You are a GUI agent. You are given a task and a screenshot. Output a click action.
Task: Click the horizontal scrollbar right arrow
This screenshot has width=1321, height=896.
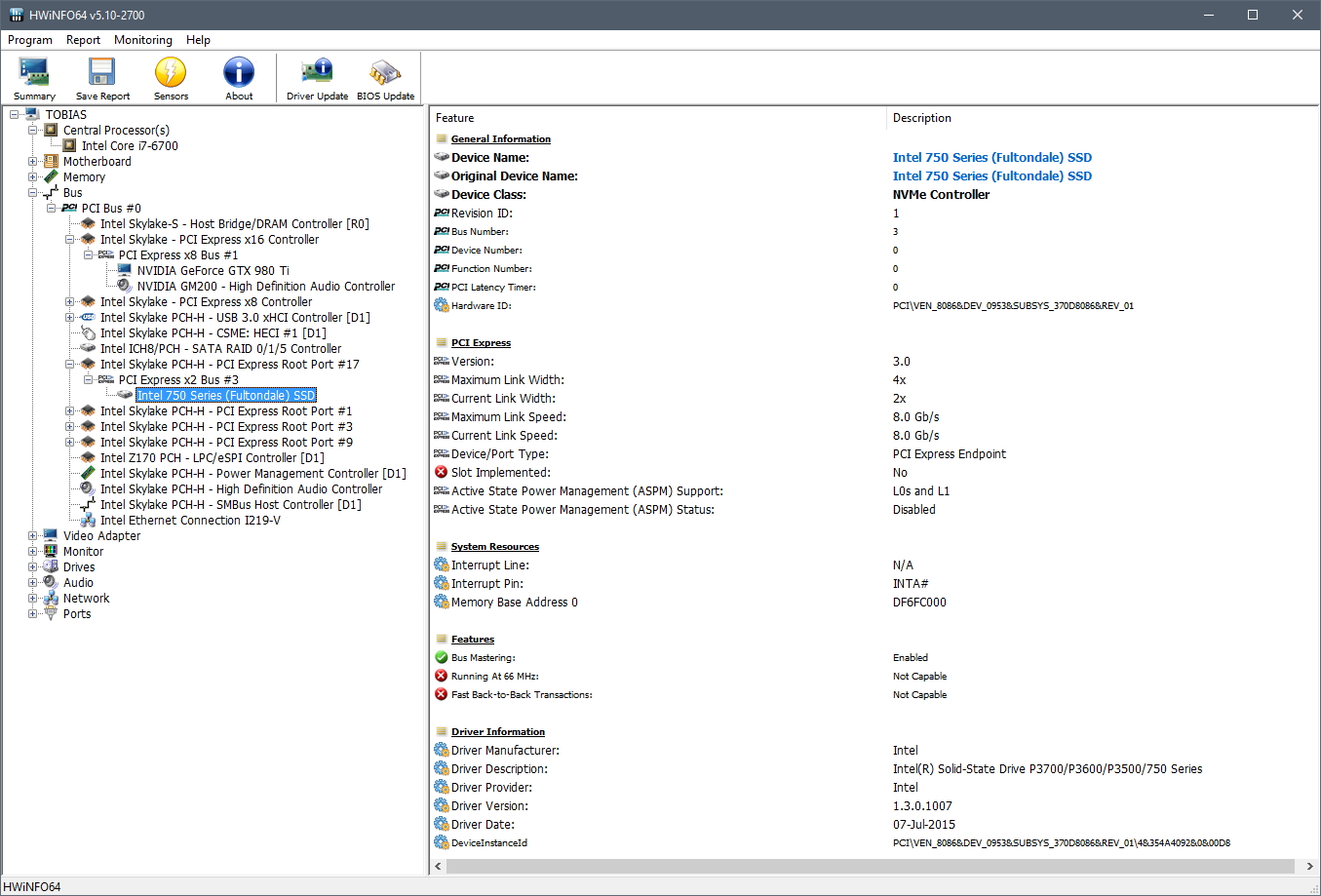pyautogui.click(x=1309, y=867)
